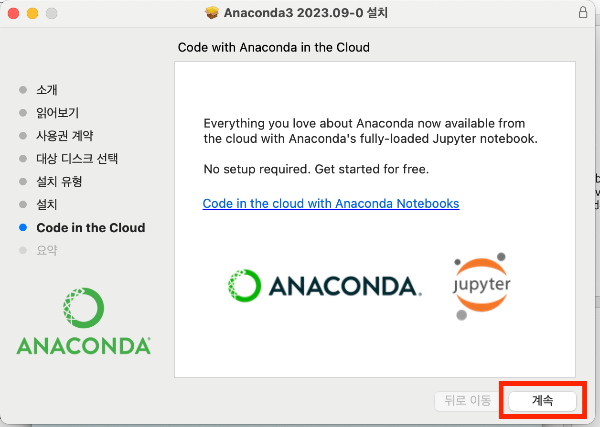Screen dimensions: 600x427
Task: Minimize the installer with the yellow button
Action: click(x=33, y=13)
